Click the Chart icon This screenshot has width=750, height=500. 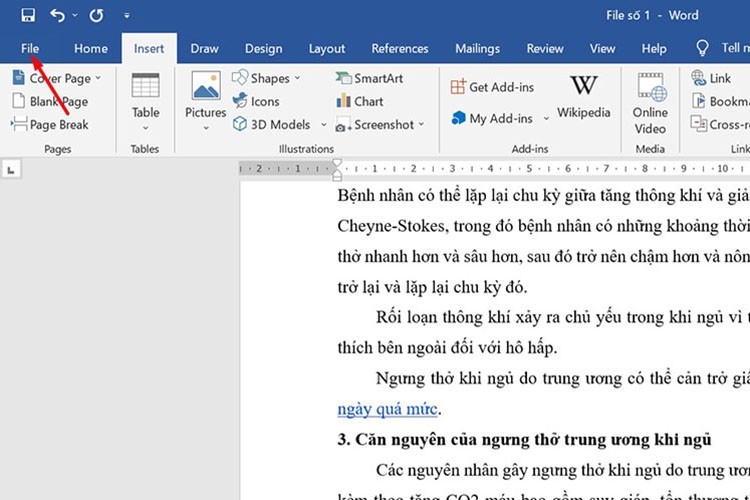[x=343, y=101]
